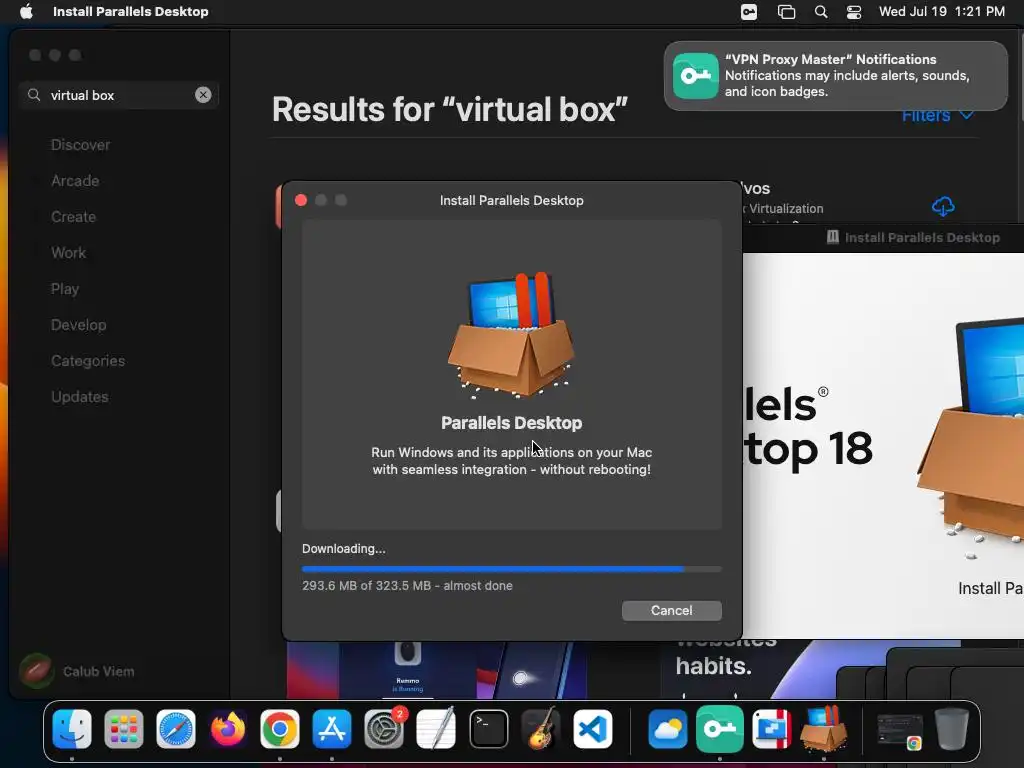Open Terminal from the Dock
The image size is (1024, 768).
[x=488, y=729]
